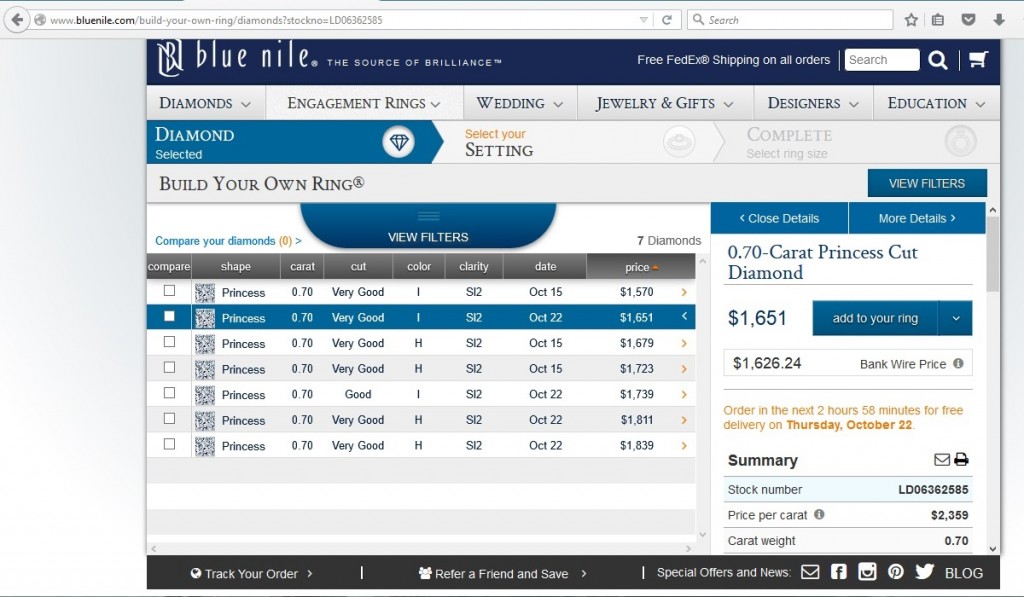The image size is (1024, 597).
Task: Open dropdown arrow beside add to your ring
Action: pyautogui.click(x=955, y=318)
